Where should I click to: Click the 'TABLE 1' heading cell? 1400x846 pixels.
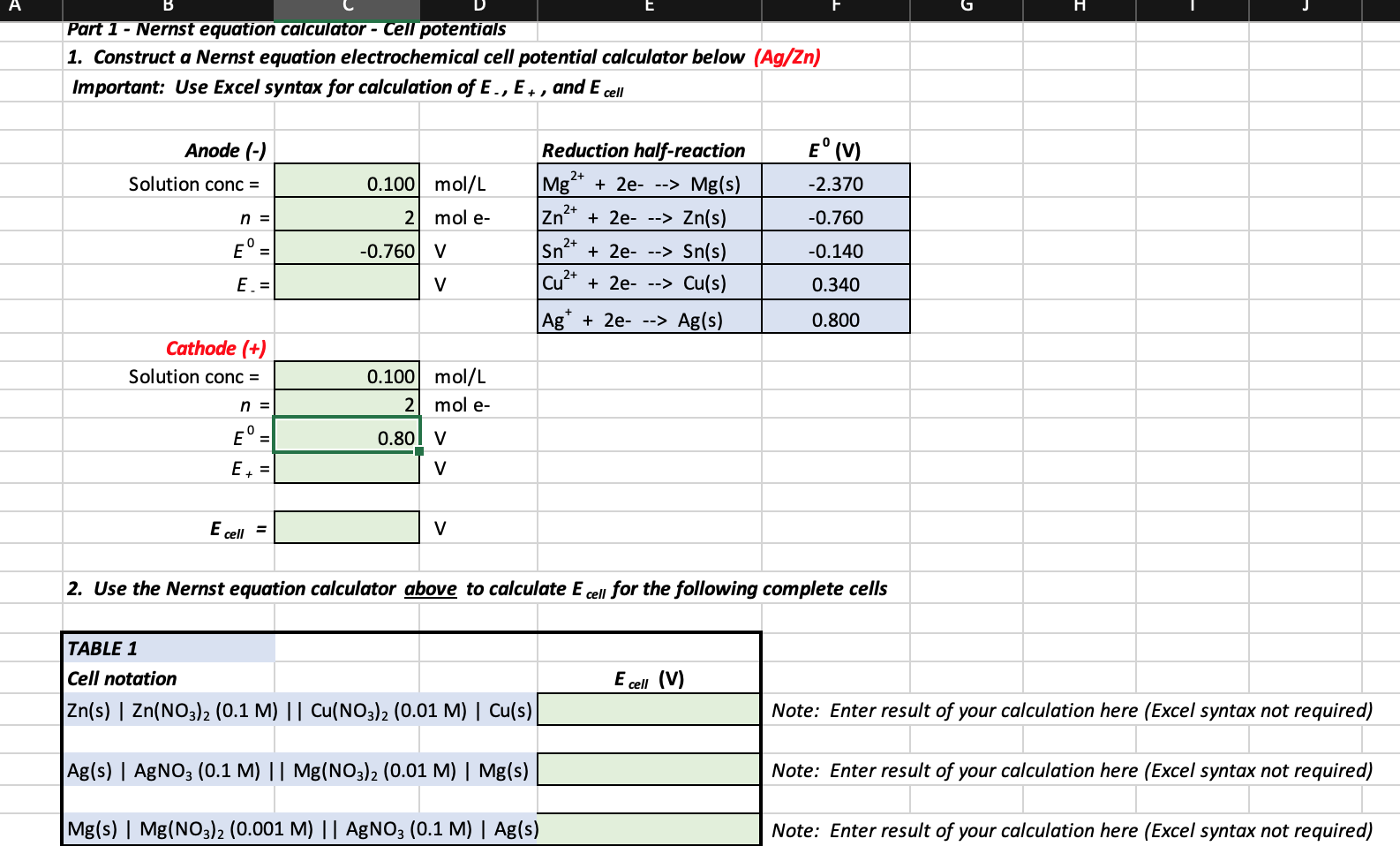169,648
